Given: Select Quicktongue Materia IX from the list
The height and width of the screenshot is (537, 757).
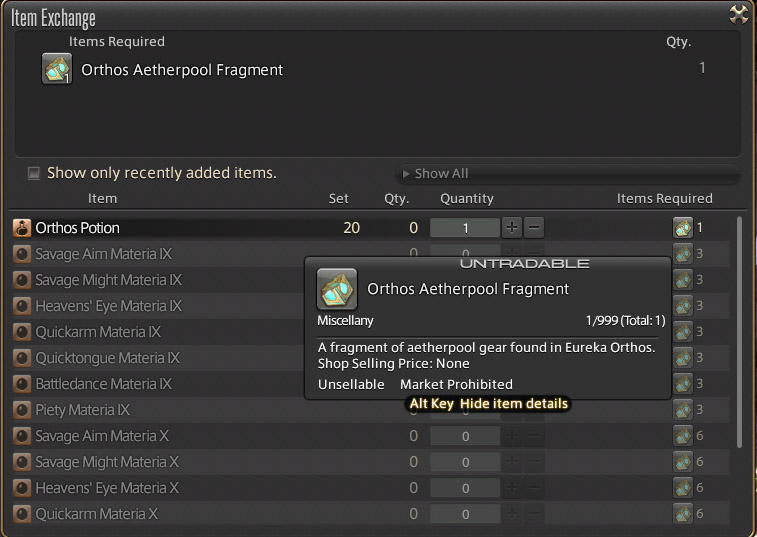Looking at the screenshot, I should [x=107, y=358].
